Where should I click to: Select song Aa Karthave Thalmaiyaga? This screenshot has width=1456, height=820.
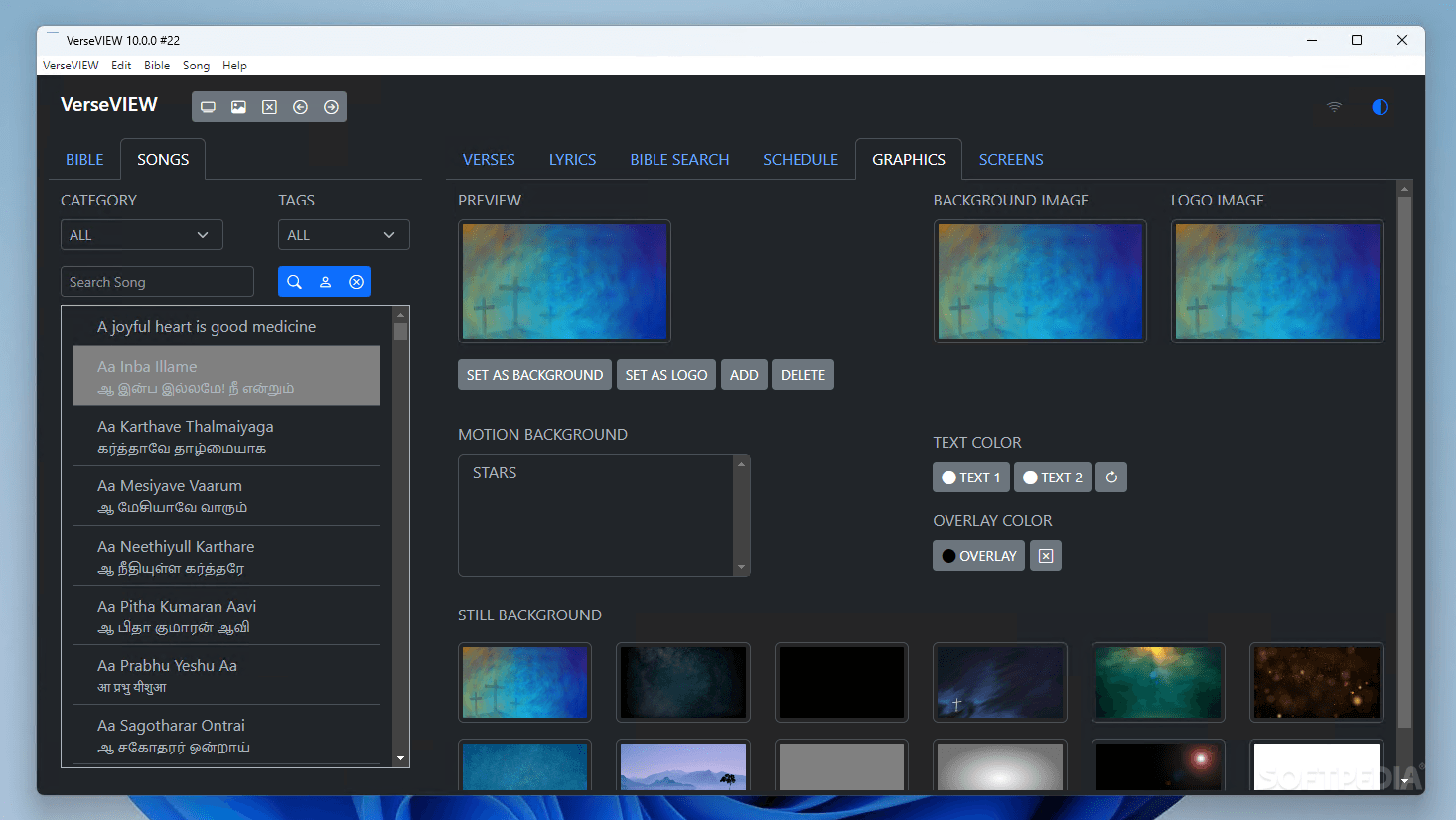click(x=226, y=436)
